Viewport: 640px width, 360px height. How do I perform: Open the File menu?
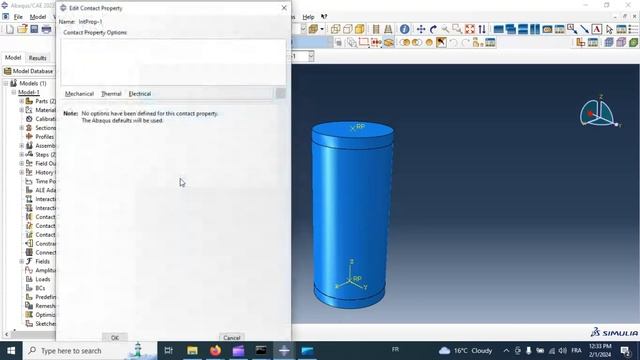18,17
